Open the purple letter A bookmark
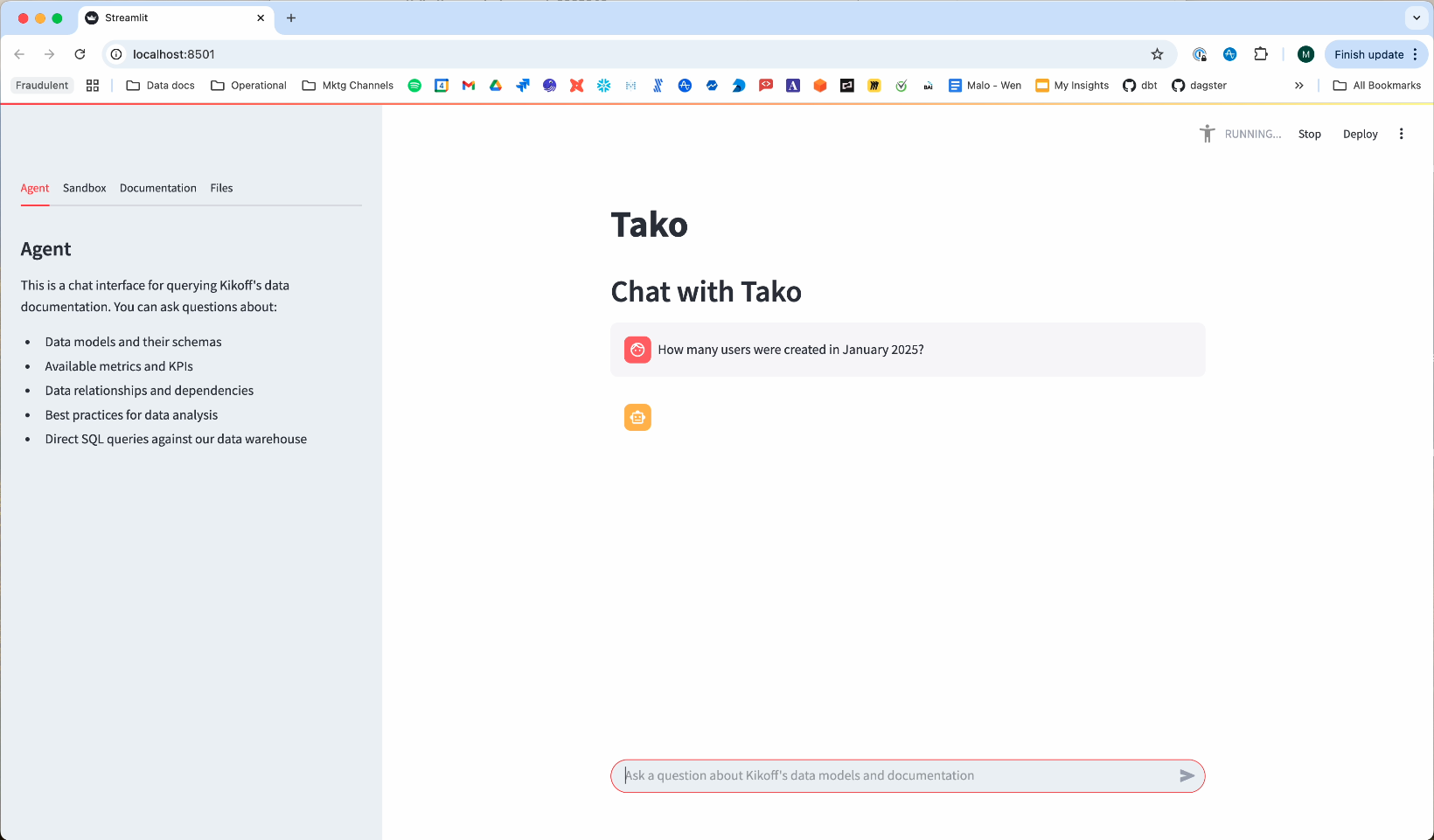 (x=793, y=86)
